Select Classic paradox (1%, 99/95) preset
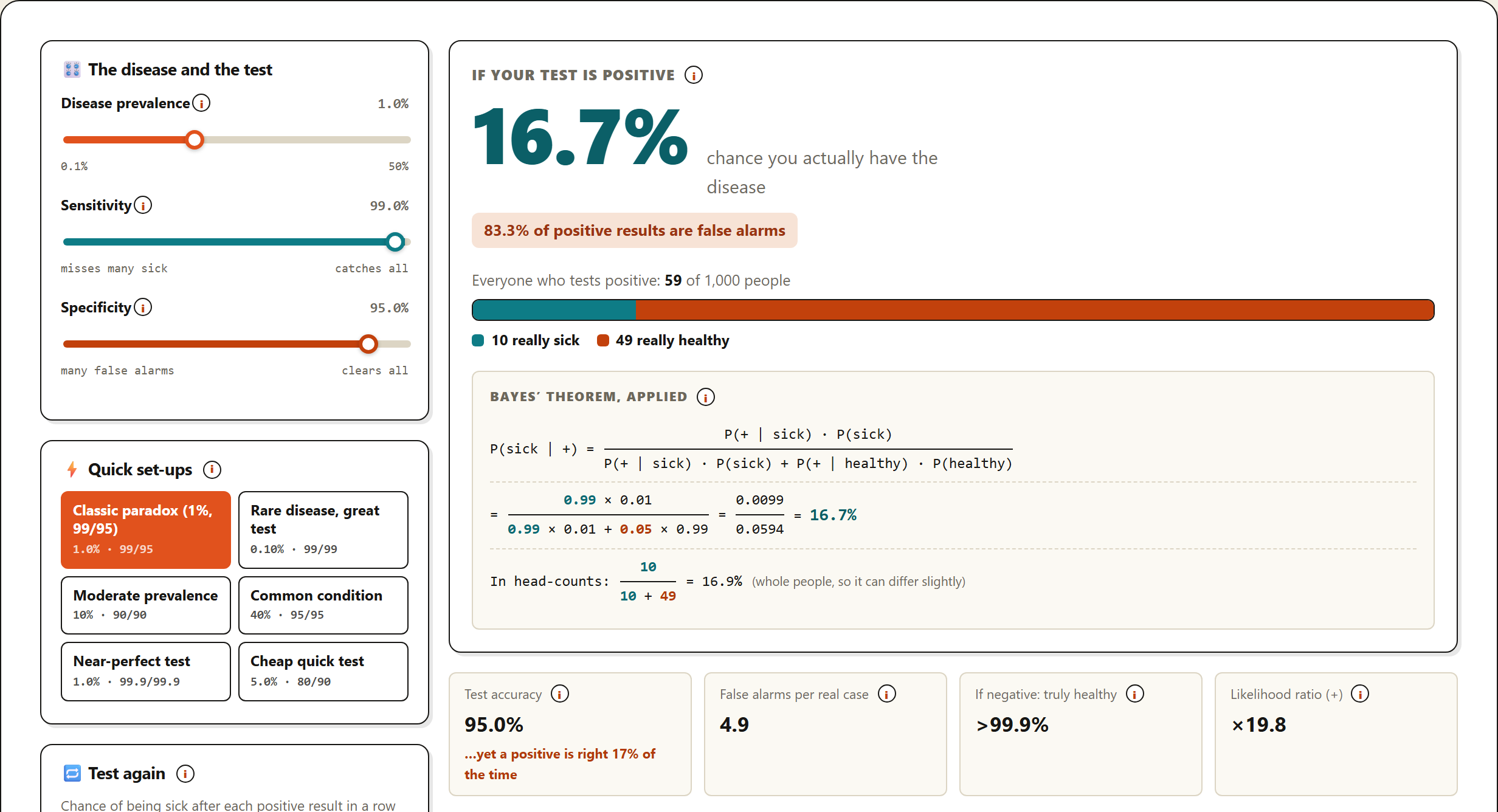This screenshot has height=812, width=1498. coord(146,530)
